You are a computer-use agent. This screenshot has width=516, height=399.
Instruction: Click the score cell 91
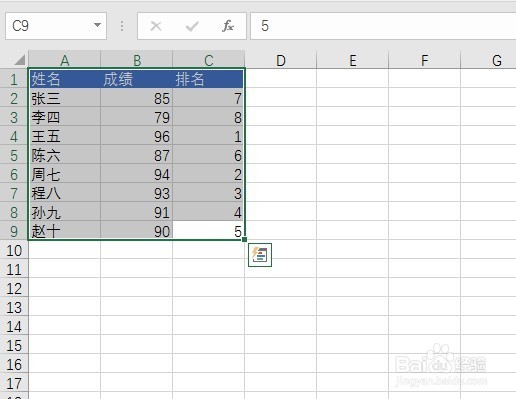click(x=137, y=212)
